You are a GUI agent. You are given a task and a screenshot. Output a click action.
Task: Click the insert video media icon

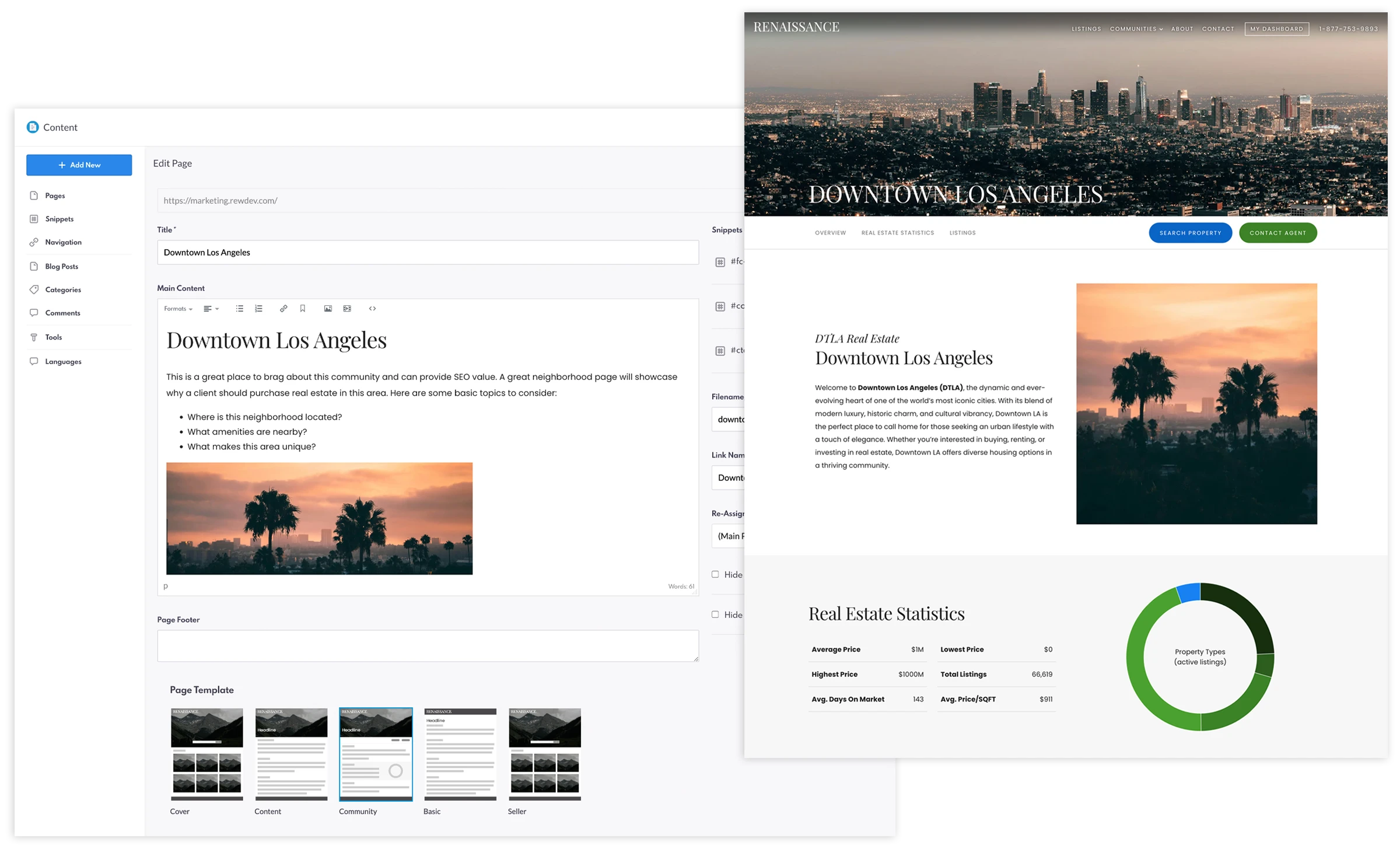click(347, 309)
